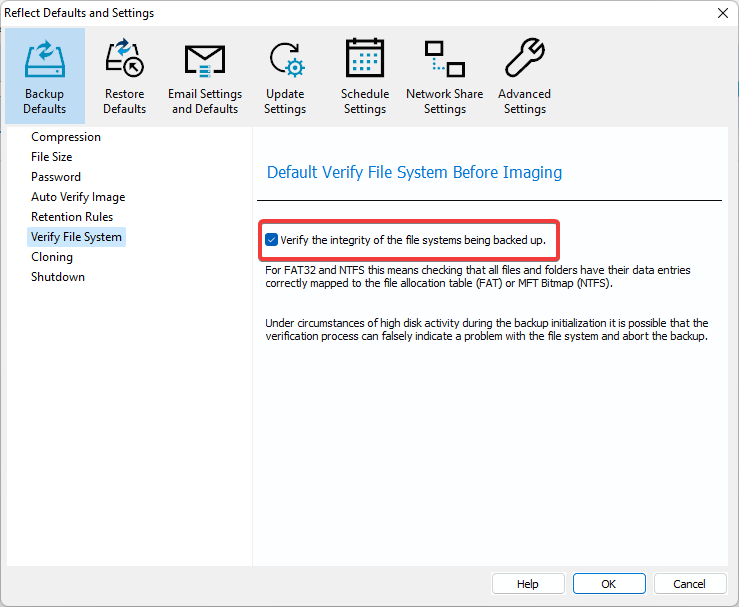Open the Restore Defaults section
This screenshot has width=739, height=607.
pos(124,76)
